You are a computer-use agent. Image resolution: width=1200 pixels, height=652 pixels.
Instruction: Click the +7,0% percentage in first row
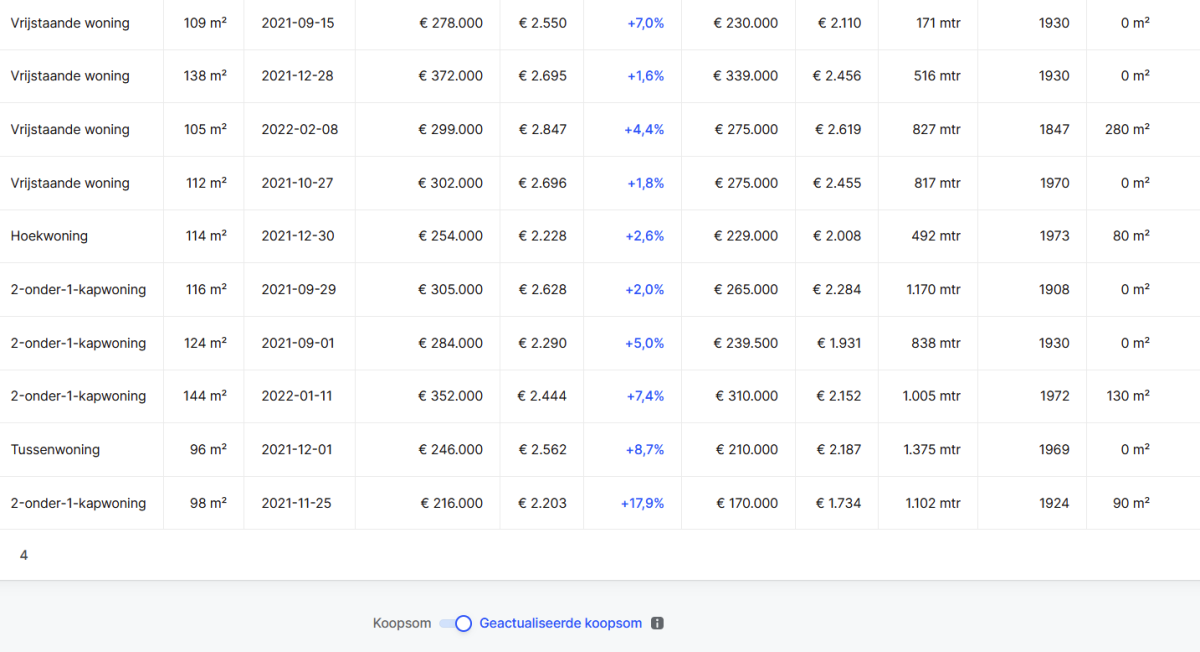pyautogui.click(x=645, y=22)
